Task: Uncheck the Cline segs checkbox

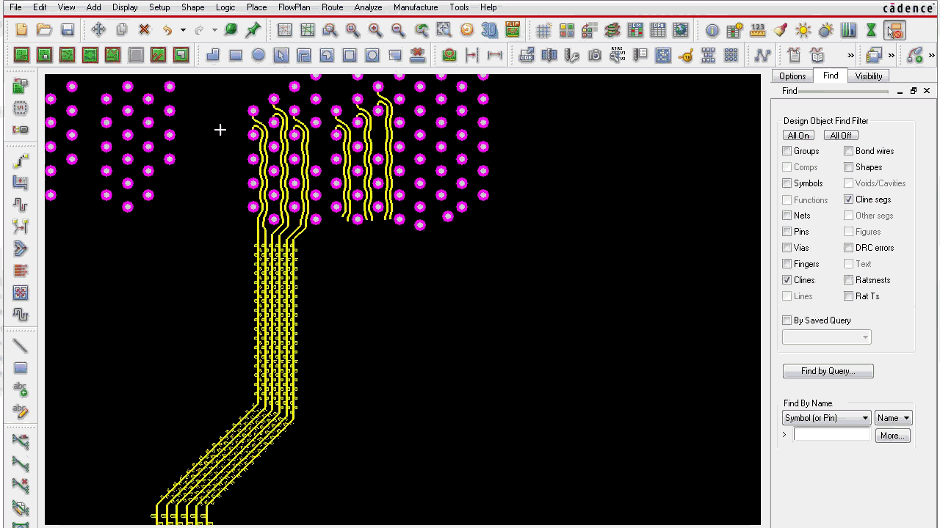Action: [x=848, y=200]
